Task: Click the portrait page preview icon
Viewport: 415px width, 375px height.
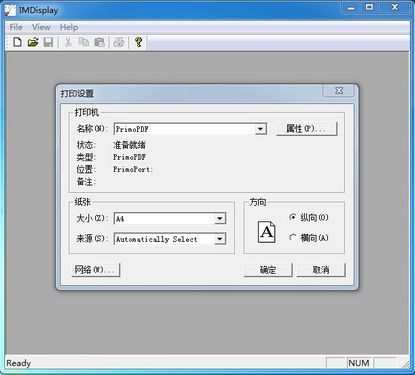Action: tap(267, 232)
